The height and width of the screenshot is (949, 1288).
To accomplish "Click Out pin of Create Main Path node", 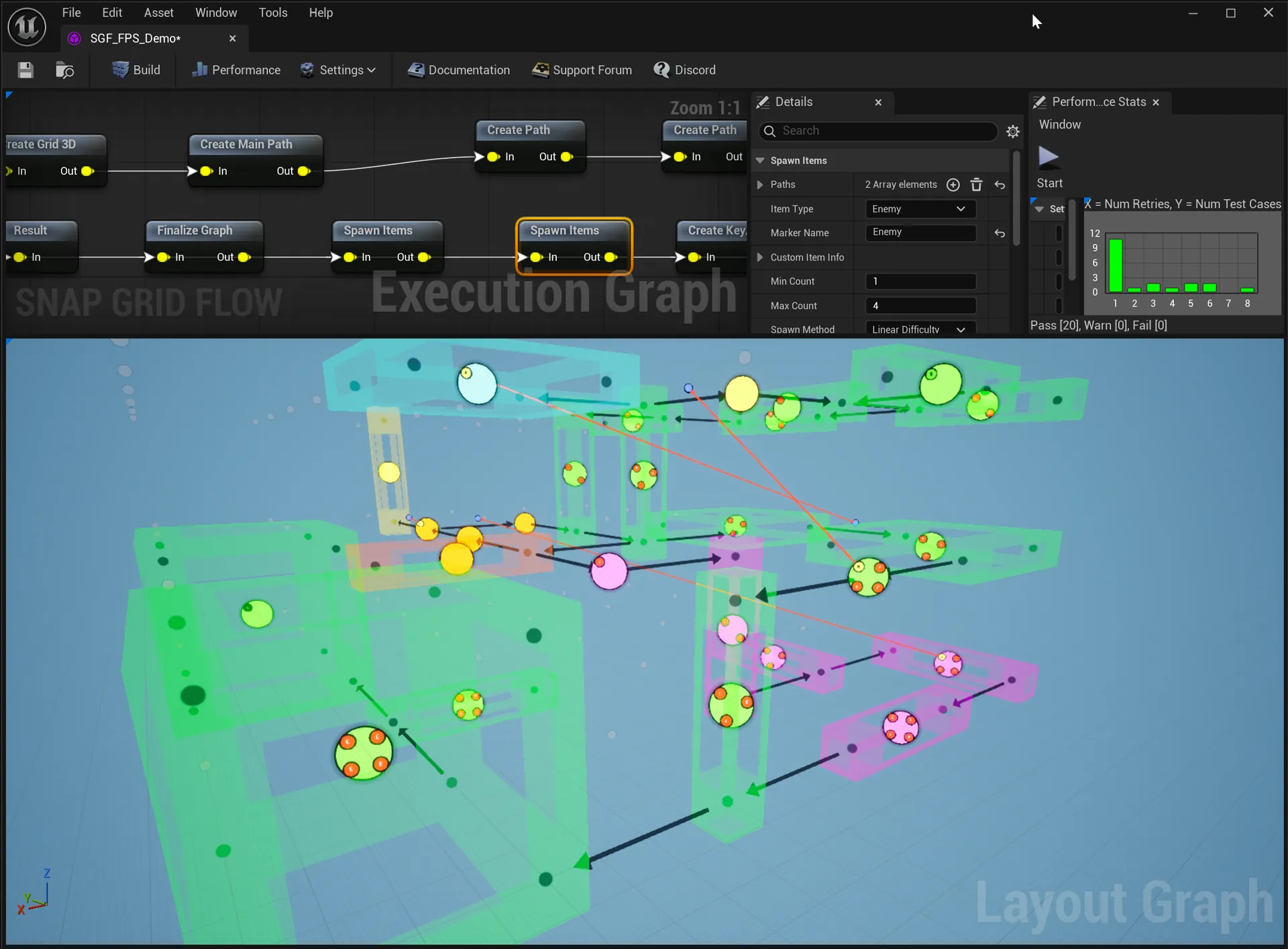I will coord(304,171).
